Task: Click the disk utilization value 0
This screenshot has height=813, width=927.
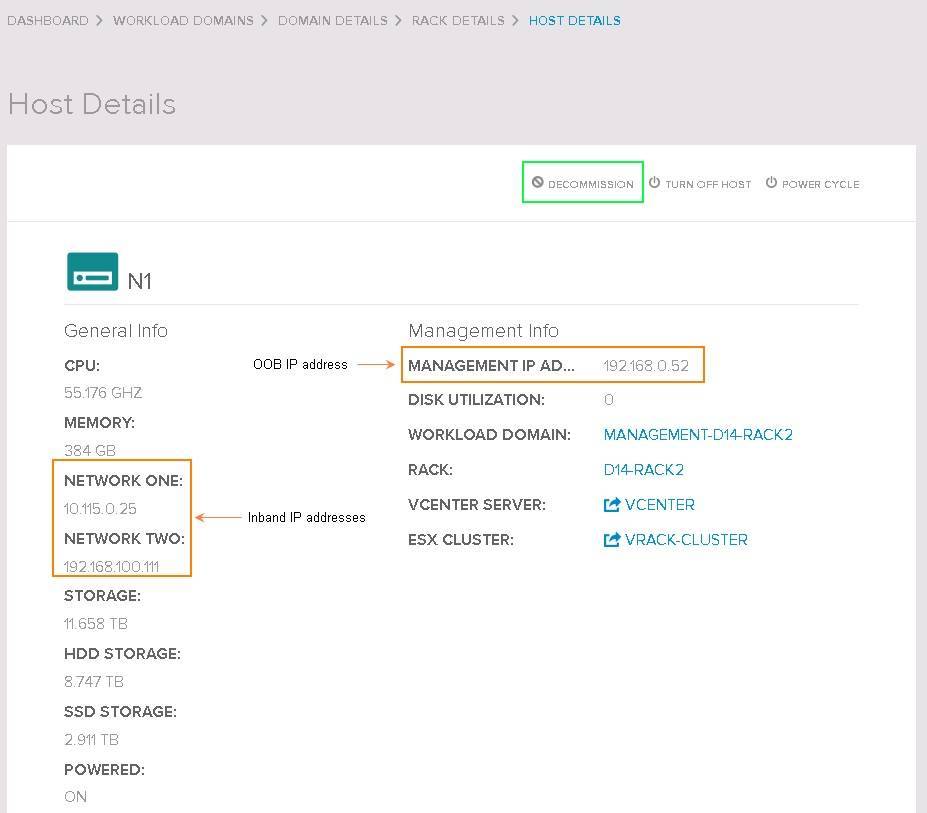Action: 609,400
